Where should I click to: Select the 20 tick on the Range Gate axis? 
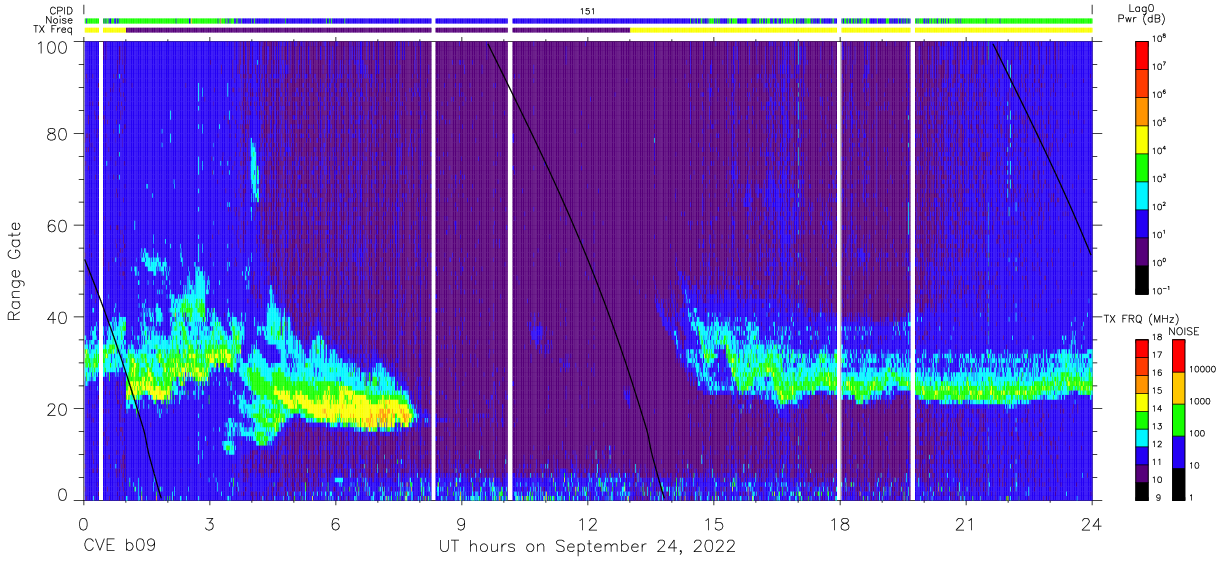57,409
